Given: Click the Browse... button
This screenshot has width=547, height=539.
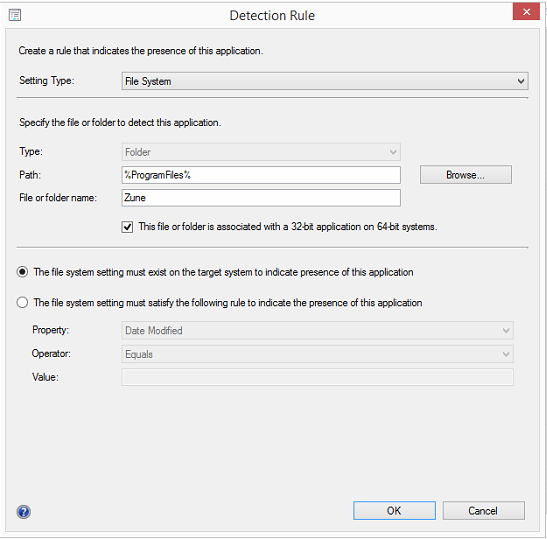Looking at the screenshot, I should coord(466,175).
